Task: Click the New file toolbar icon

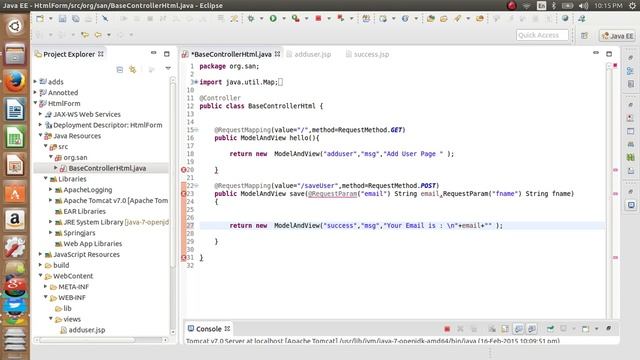Action: (x=40, y=18)
